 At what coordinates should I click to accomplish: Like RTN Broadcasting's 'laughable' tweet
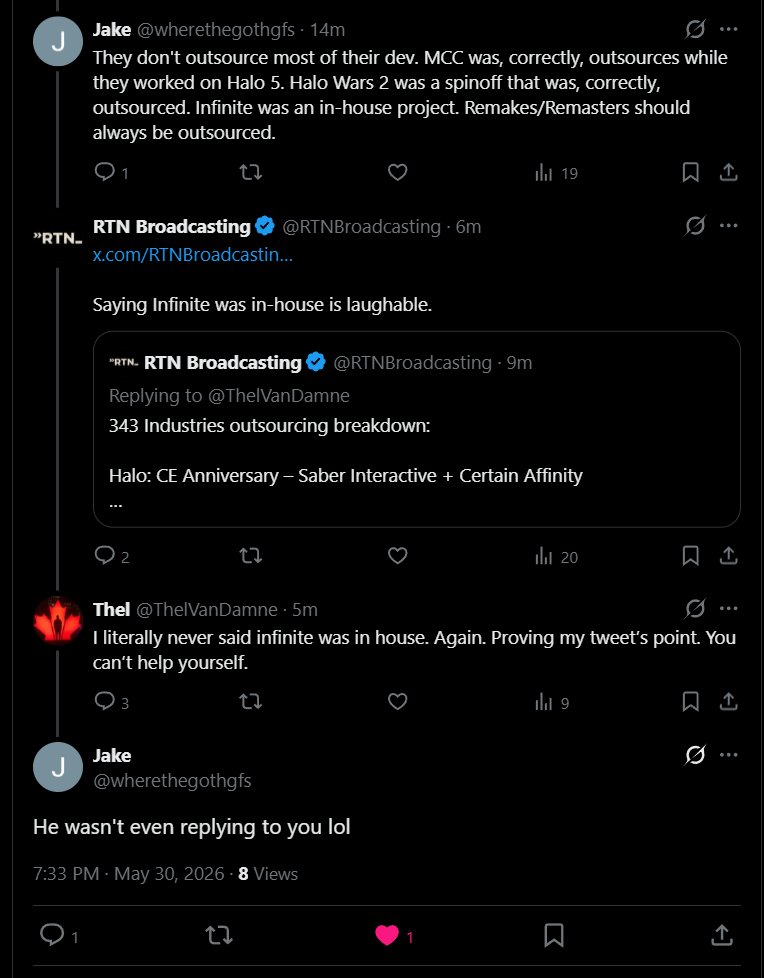click(x=397, y=555)
